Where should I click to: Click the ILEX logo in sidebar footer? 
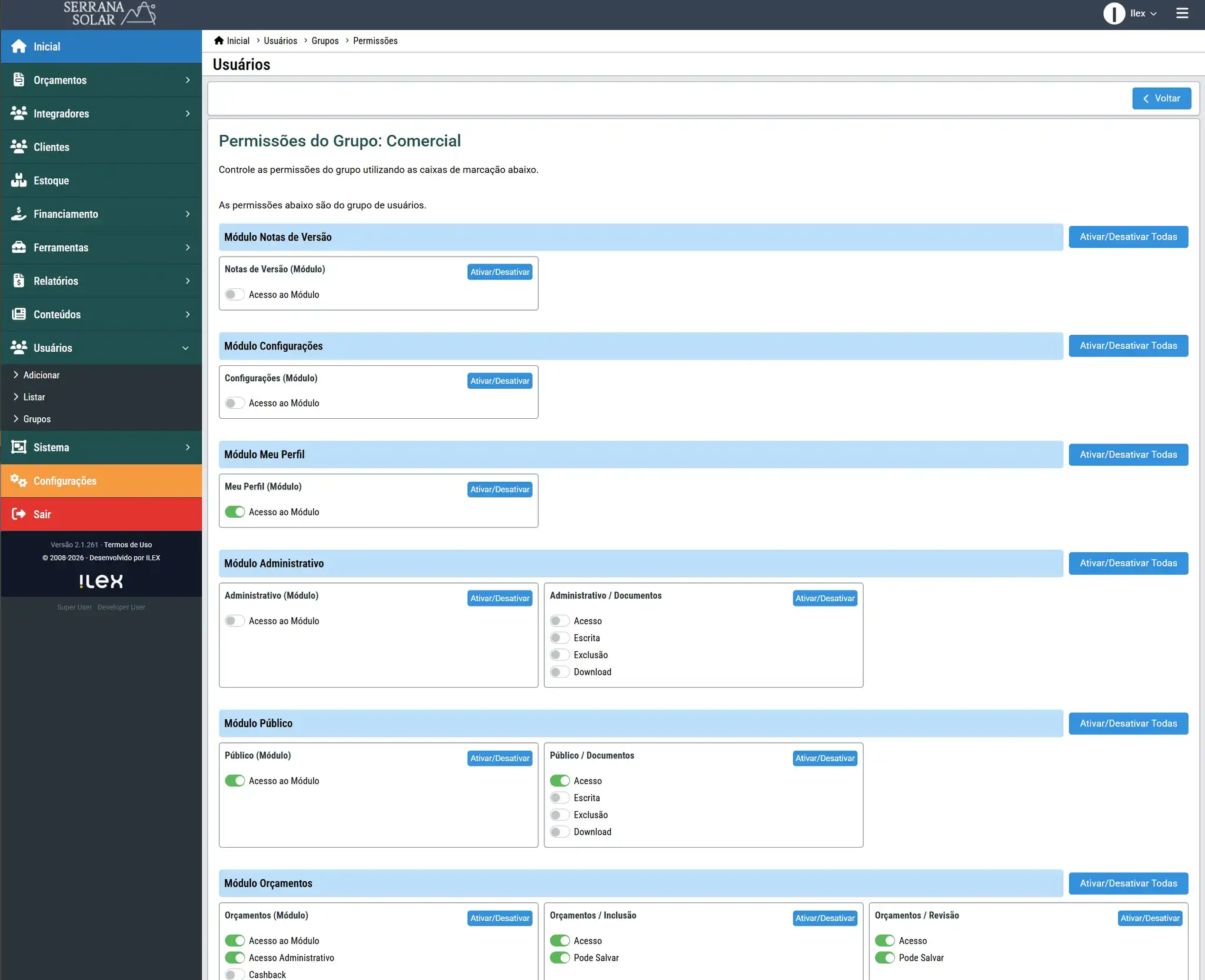point(101,581)
